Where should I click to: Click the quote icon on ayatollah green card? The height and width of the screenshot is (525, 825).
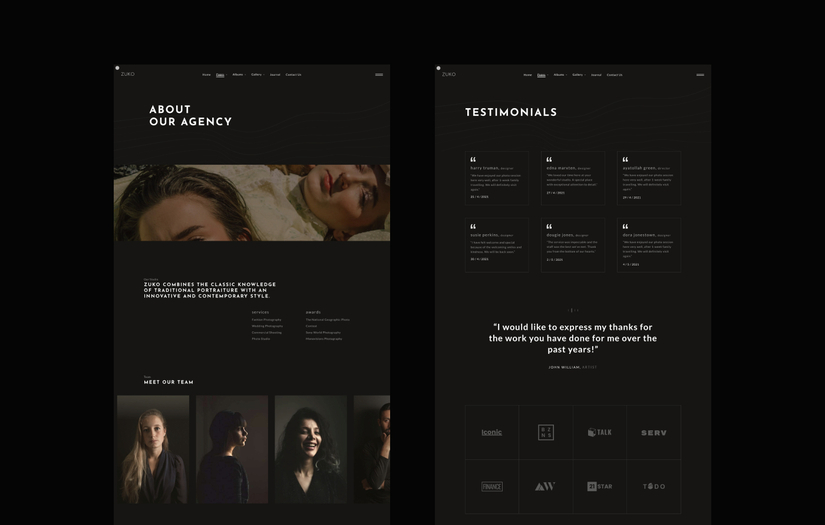pos(625,159)
